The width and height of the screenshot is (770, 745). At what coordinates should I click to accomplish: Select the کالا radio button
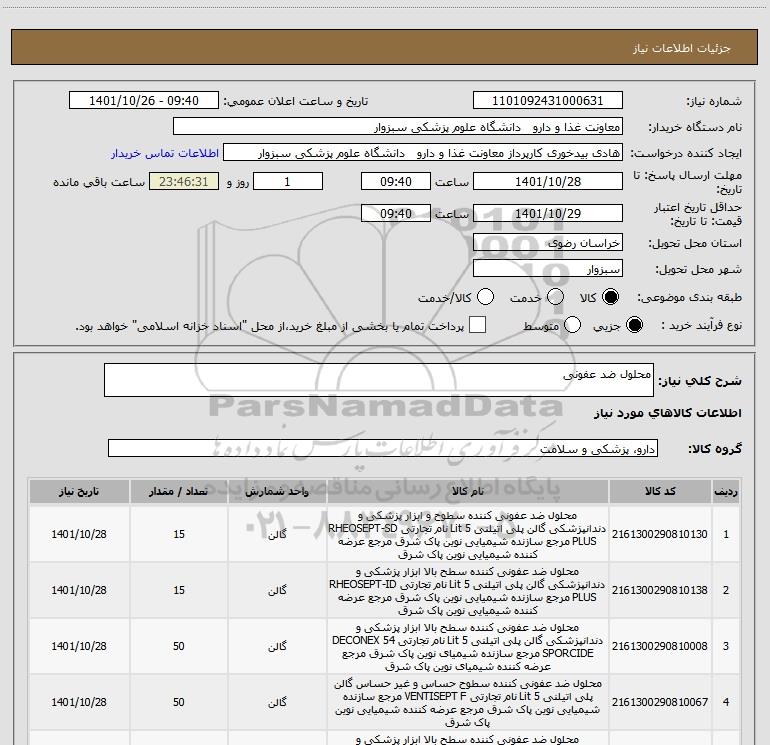tap(610, 297)
